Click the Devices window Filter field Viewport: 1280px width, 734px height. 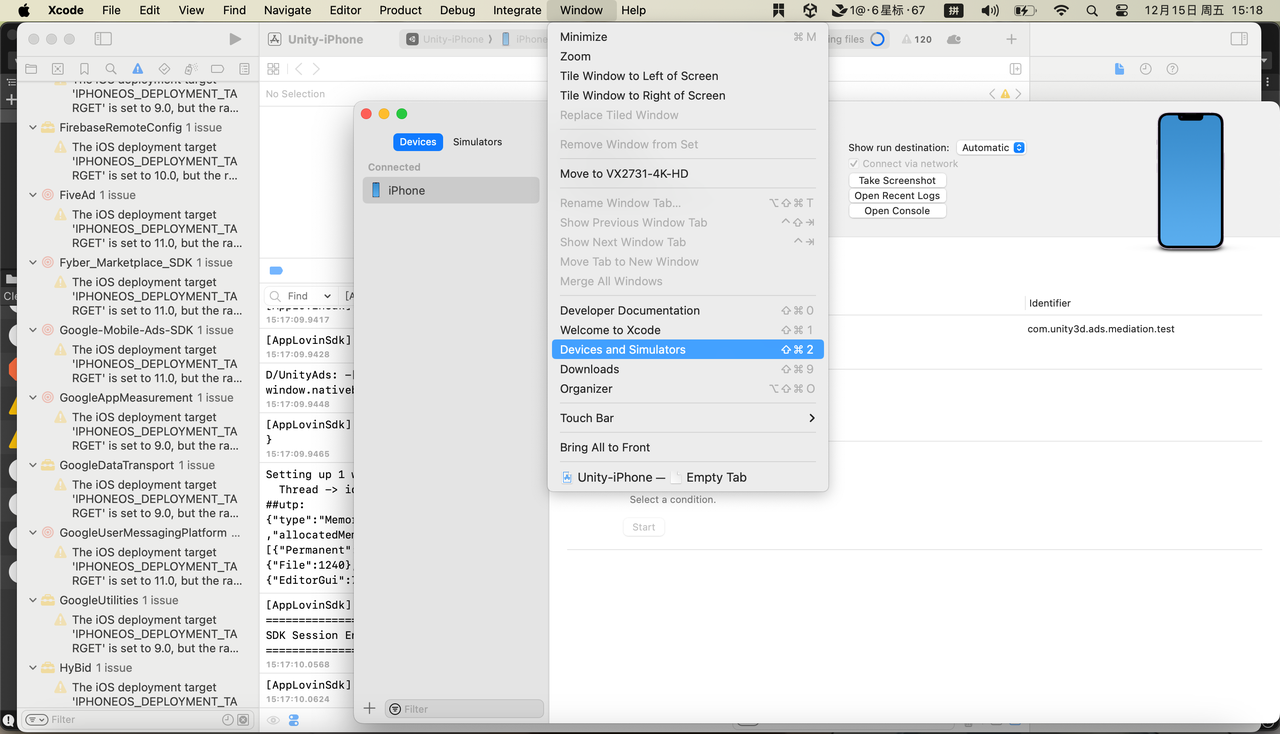click(x=464, y=709)
